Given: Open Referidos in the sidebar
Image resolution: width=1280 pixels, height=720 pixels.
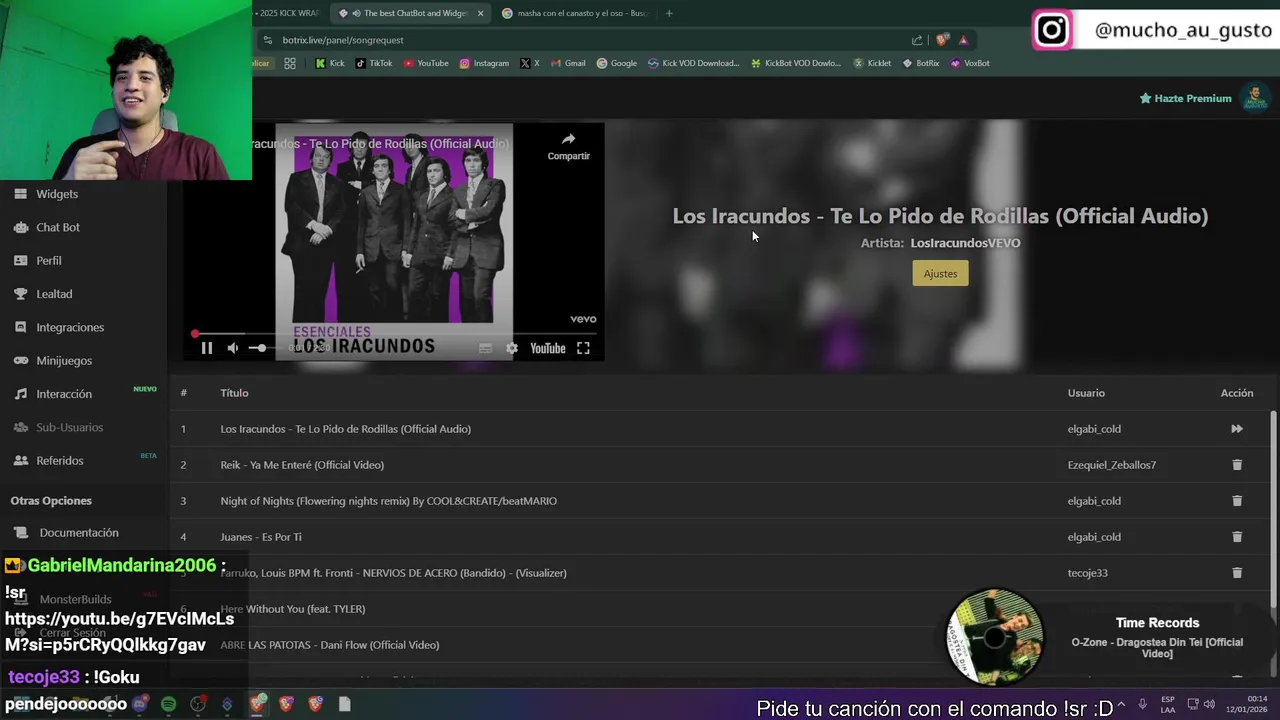Looking at the screenshot, I should [x=60, y=461].
